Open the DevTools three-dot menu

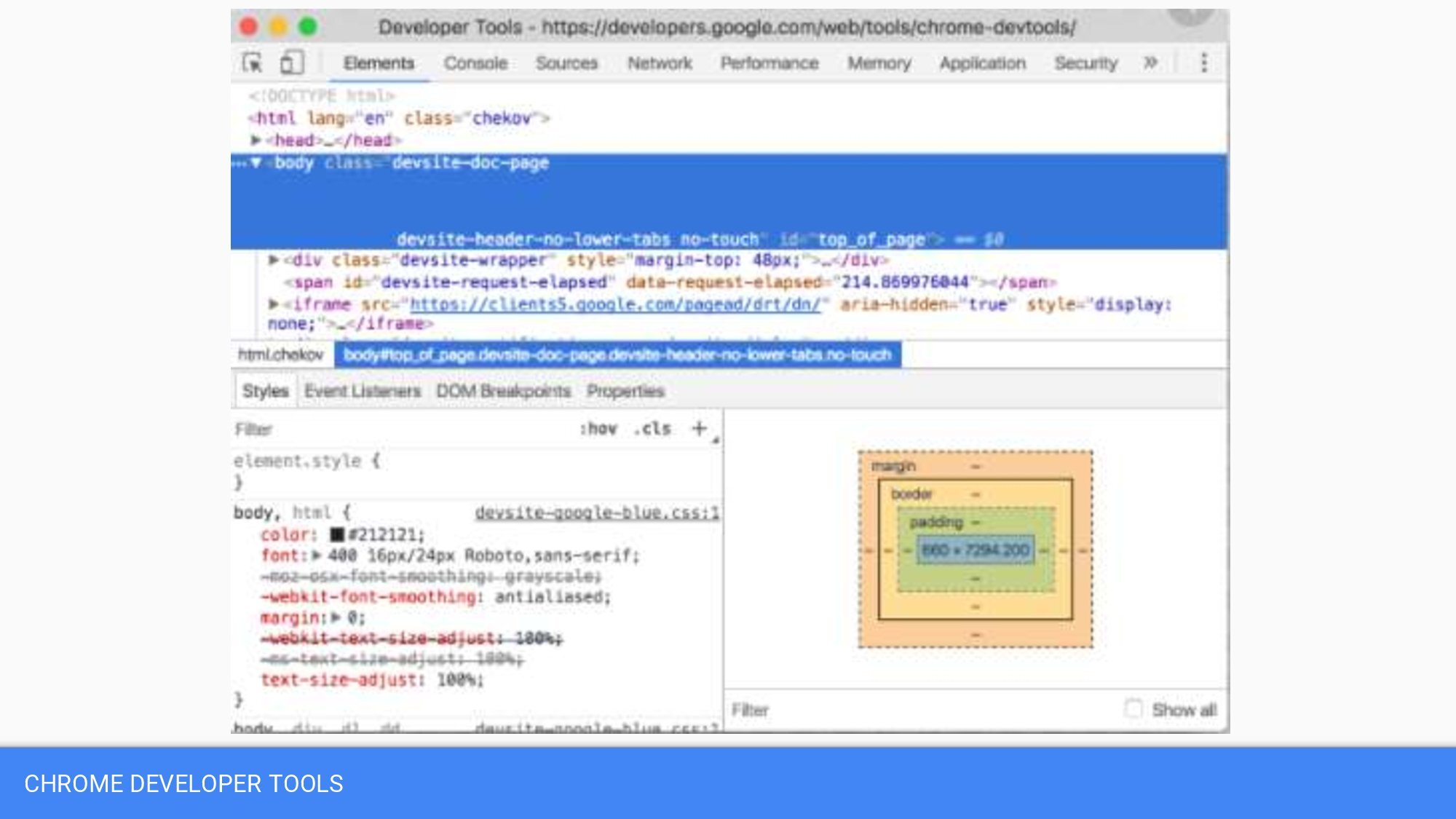point(1203,63)
